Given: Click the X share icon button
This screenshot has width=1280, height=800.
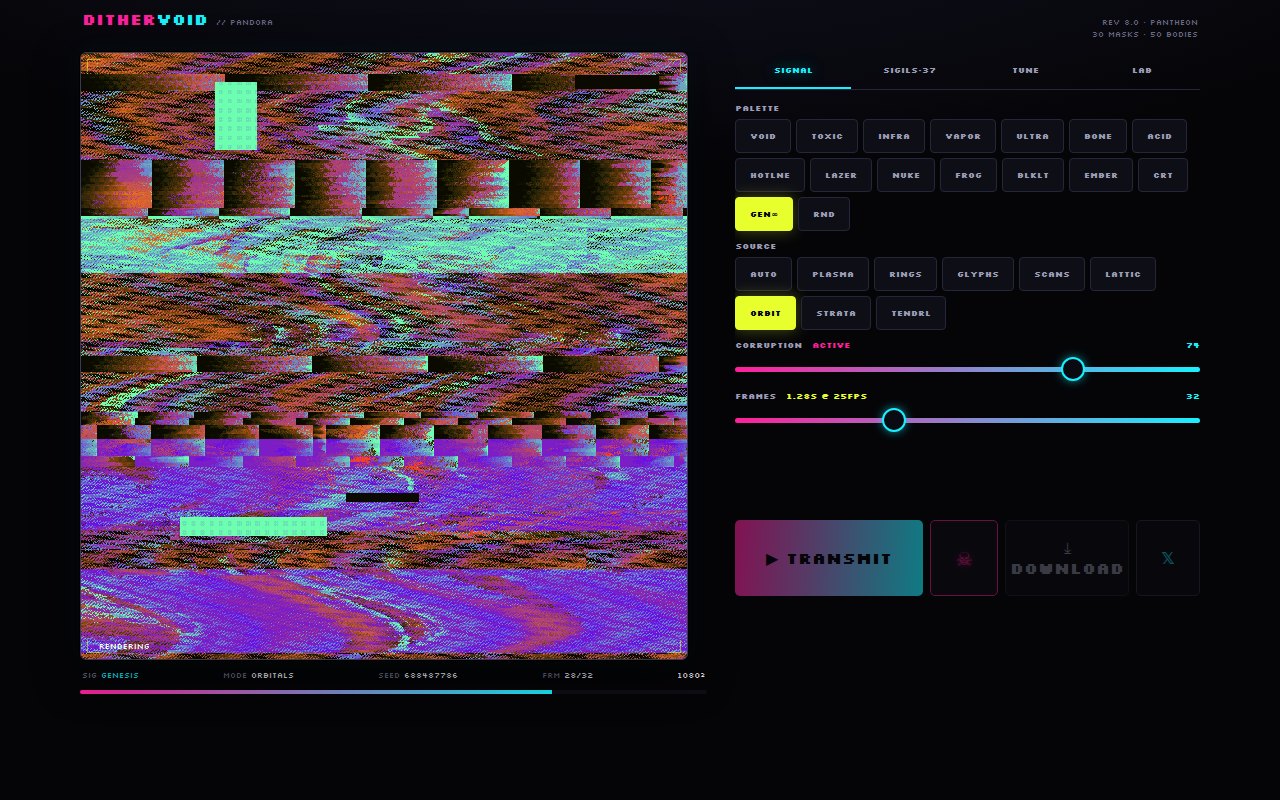Looking at the screenshot, I should 1168,558.
